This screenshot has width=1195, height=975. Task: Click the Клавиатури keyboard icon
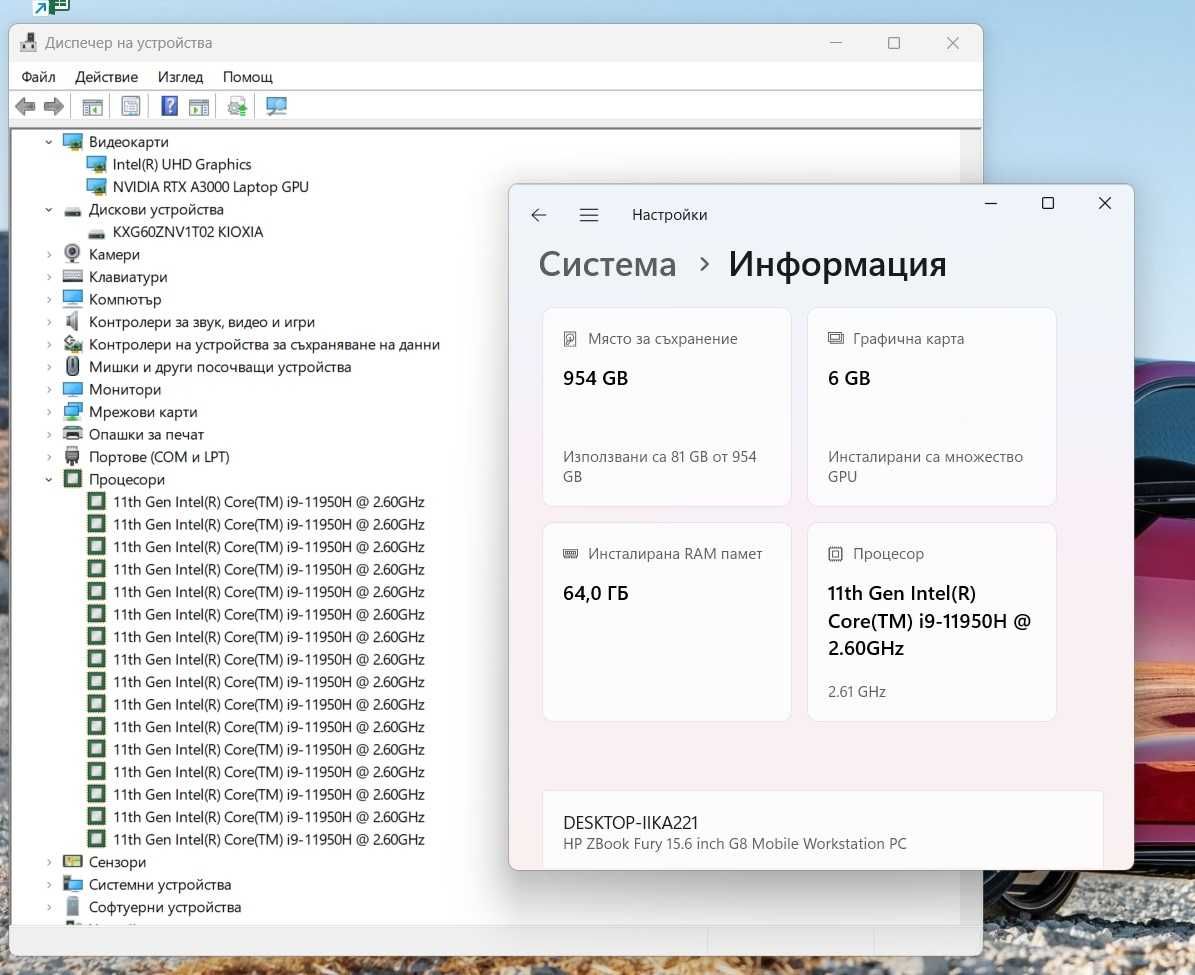72,277
